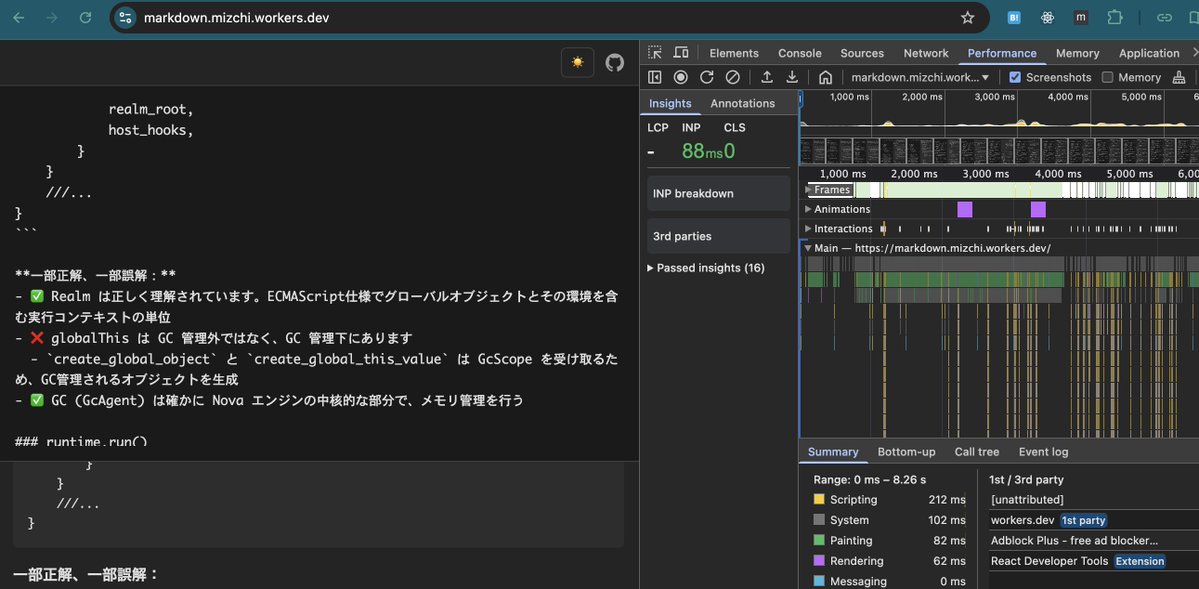Switch to the Sources tab
The image size is (1199, 589).
tap(862, 53)
